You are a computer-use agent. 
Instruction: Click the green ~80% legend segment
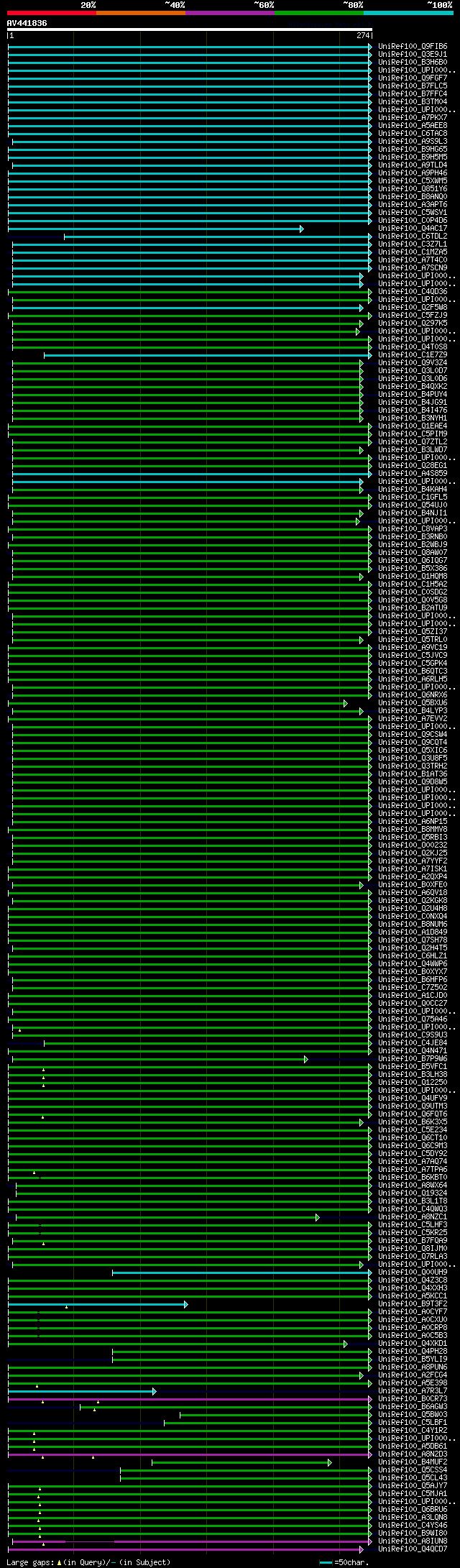(x=319, y=12)
